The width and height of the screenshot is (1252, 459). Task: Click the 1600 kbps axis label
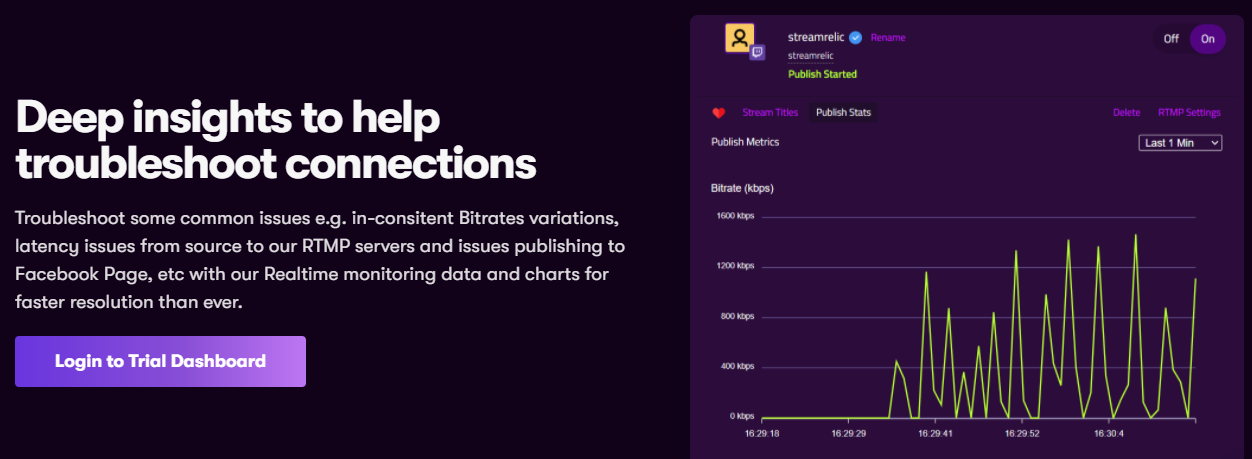coord(735,216)
